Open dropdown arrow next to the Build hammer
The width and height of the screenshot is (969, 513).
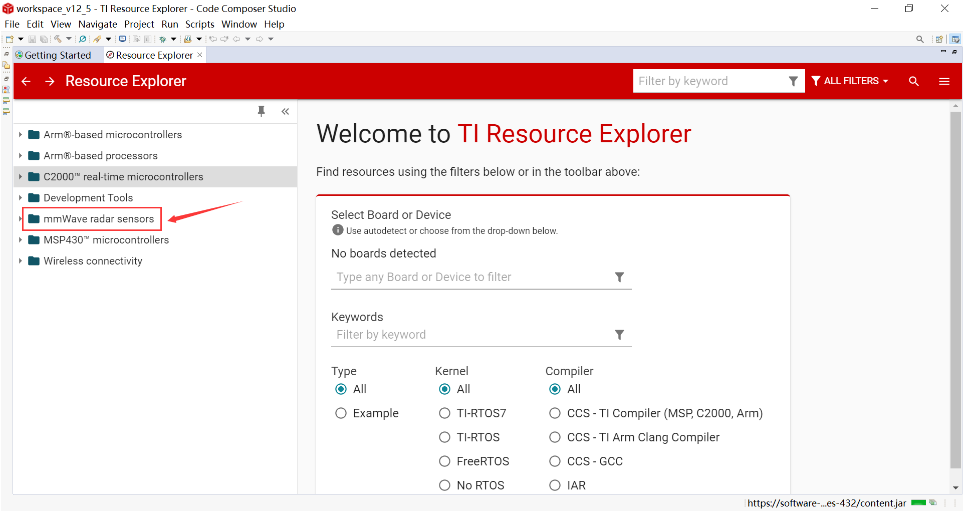[x=69, y=39]
